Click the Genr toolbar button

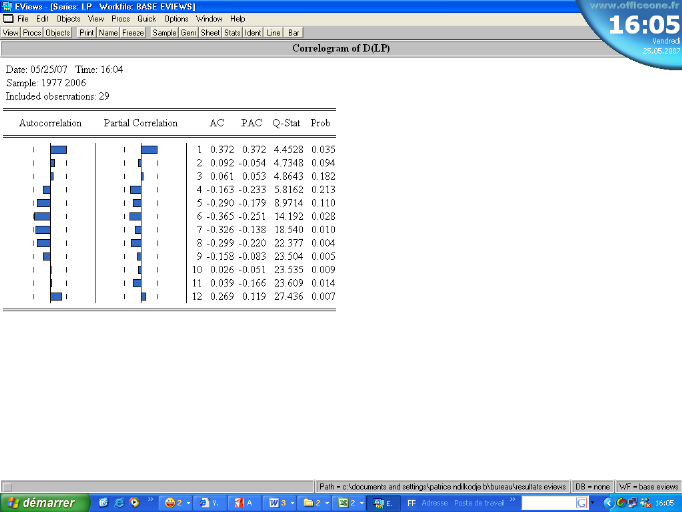(188, 33)
